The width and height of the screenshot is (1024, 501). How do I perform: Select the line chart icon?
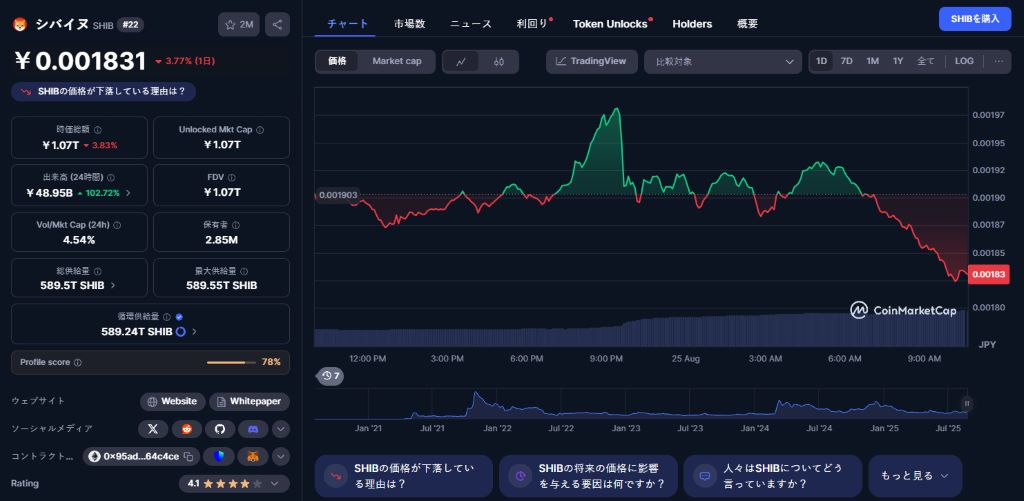pos(461,61)
